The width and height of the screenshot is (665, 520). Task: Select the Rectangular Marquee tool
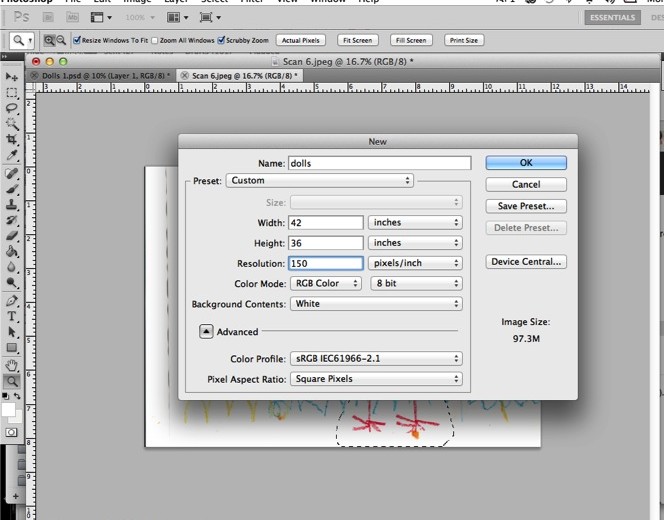coord(11,92)
